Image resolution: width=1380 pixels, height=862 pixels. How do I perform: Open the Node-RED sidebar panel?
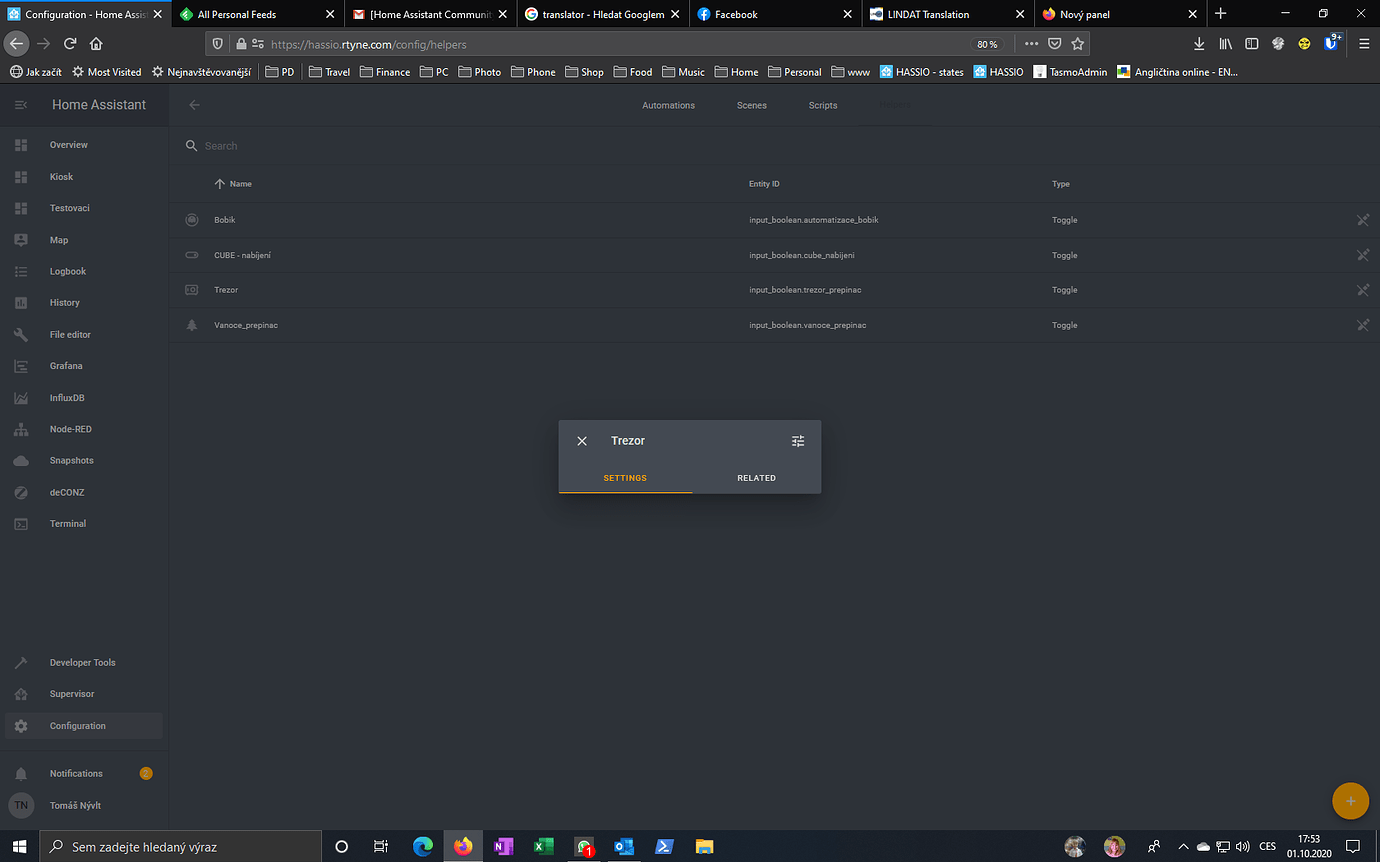pos(71,428)
